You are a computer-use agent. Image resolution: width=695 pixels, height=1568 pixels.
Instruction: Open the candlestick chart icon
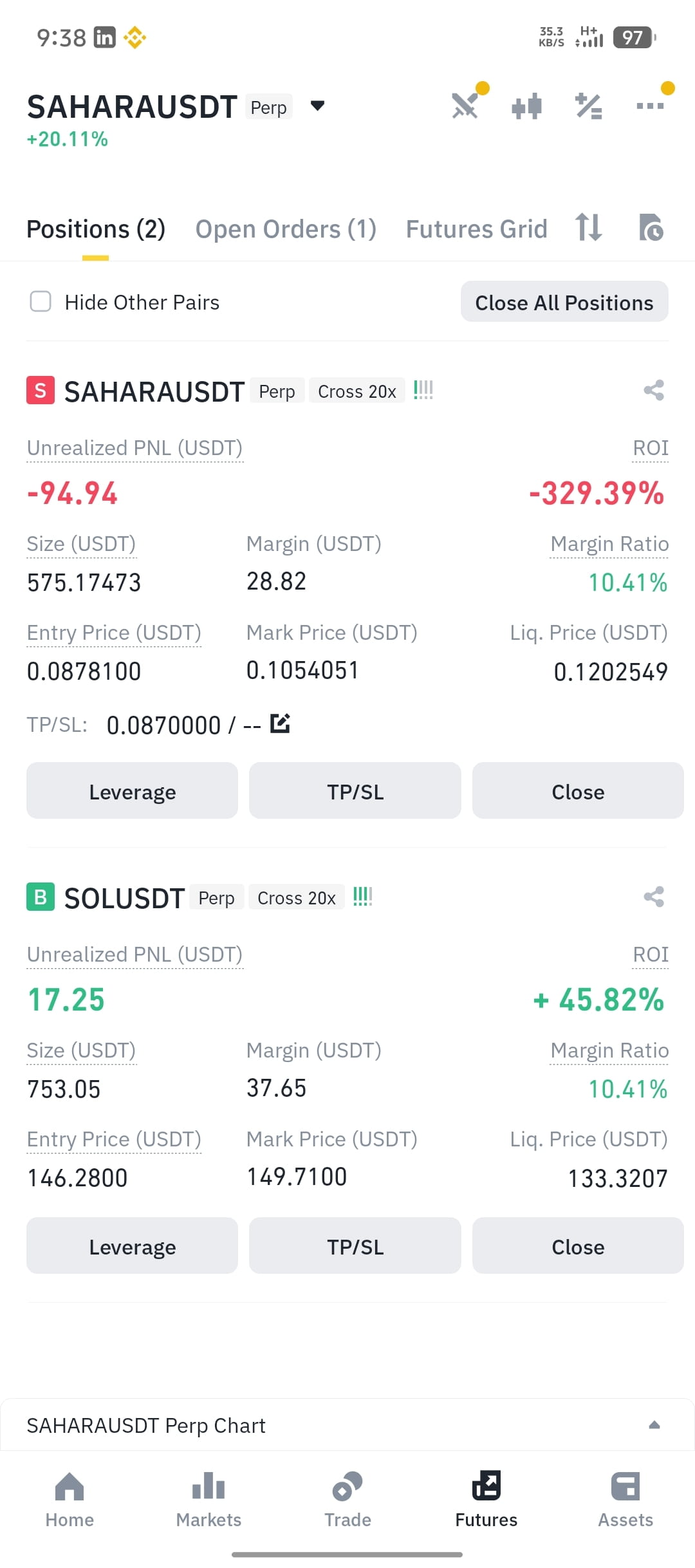[x=526, y=106]
